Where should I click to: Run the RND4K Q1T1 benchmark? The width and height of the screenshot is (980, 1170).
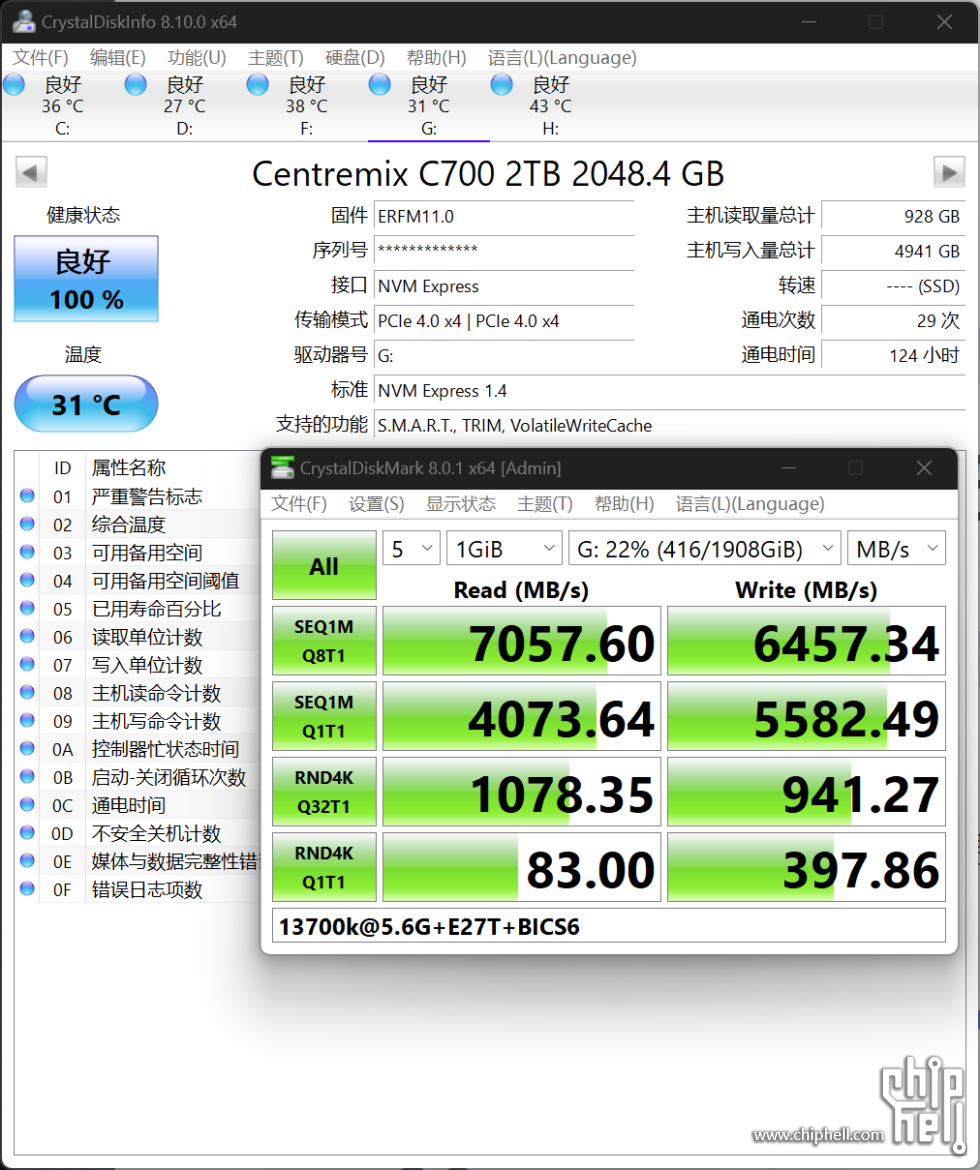(324, 867)
